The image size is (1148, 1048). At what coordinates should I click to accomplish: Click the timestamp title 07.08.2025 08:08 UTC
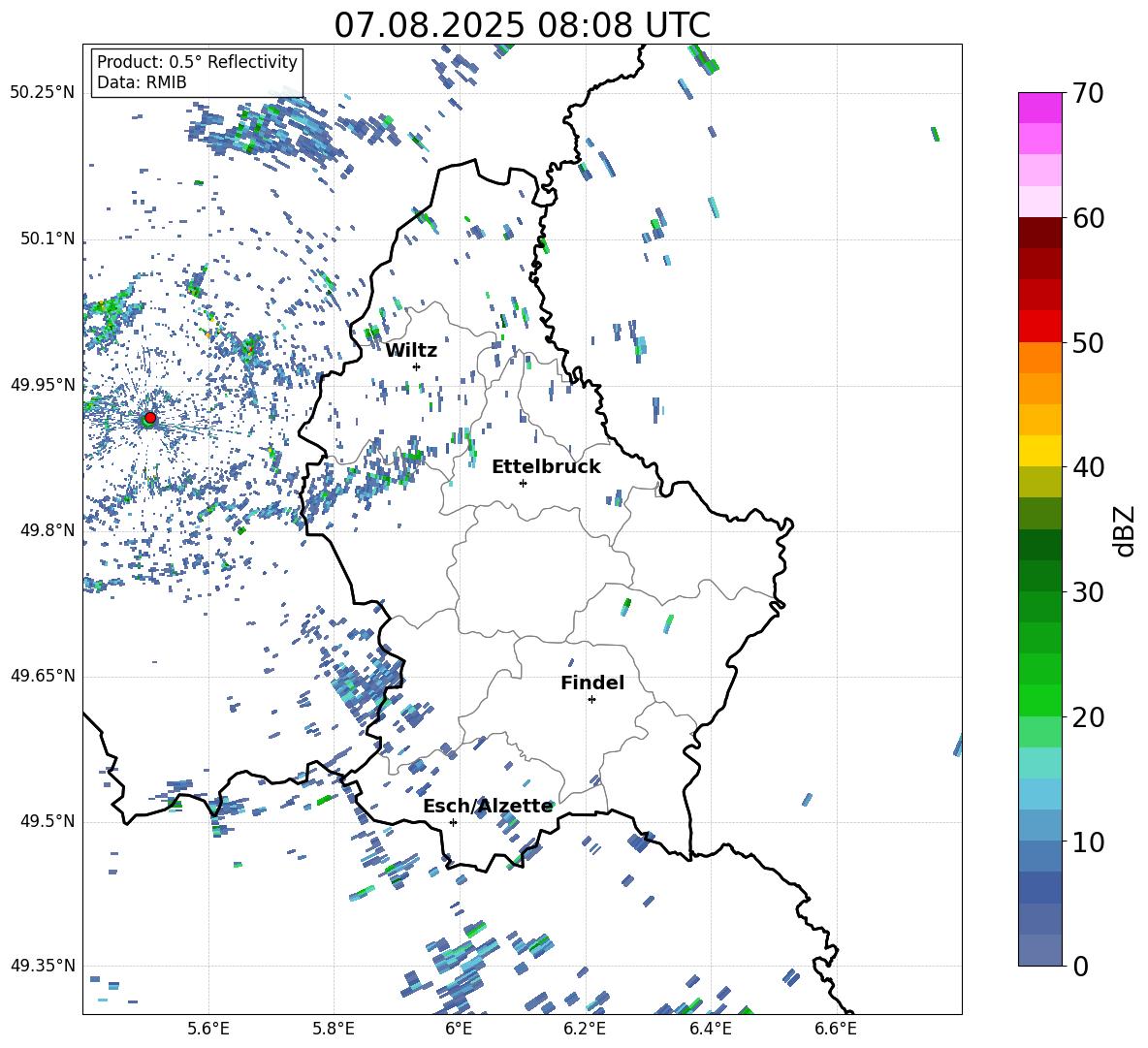522,25
